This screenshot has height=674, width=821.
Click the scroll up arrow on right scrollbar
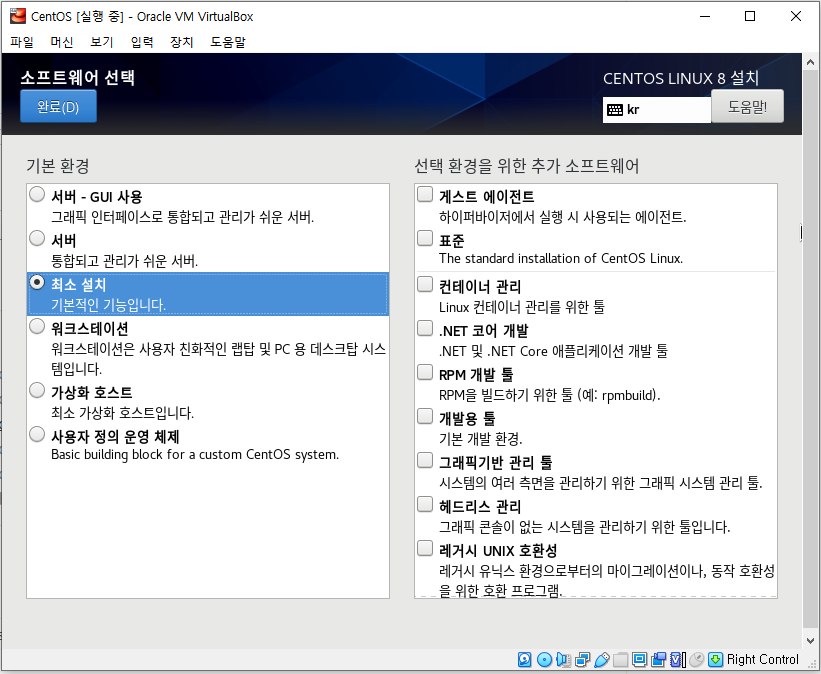click(811, 62)
